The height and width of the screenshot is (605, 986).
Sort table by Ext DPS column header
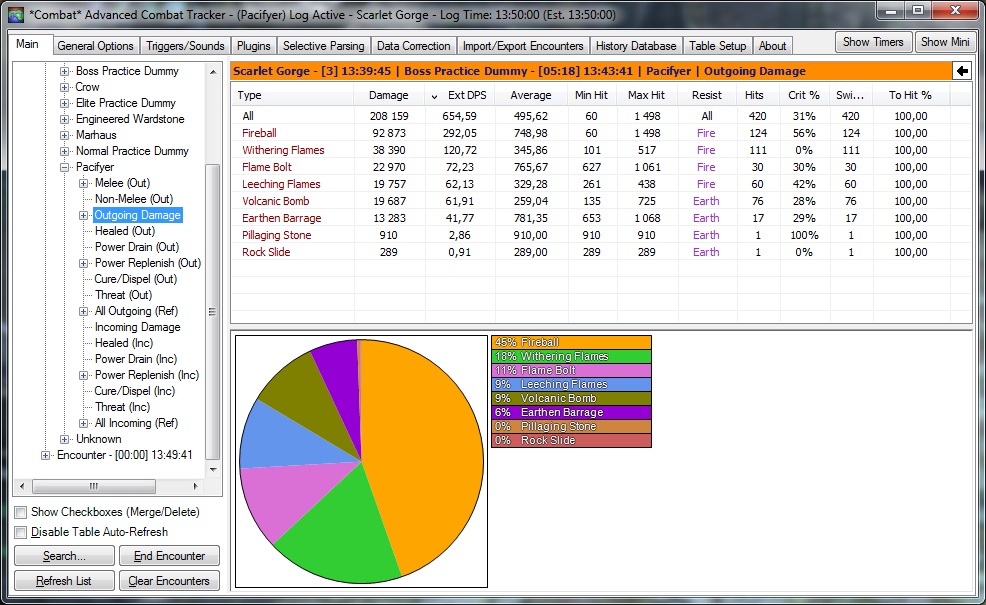[x=460, y=96]
